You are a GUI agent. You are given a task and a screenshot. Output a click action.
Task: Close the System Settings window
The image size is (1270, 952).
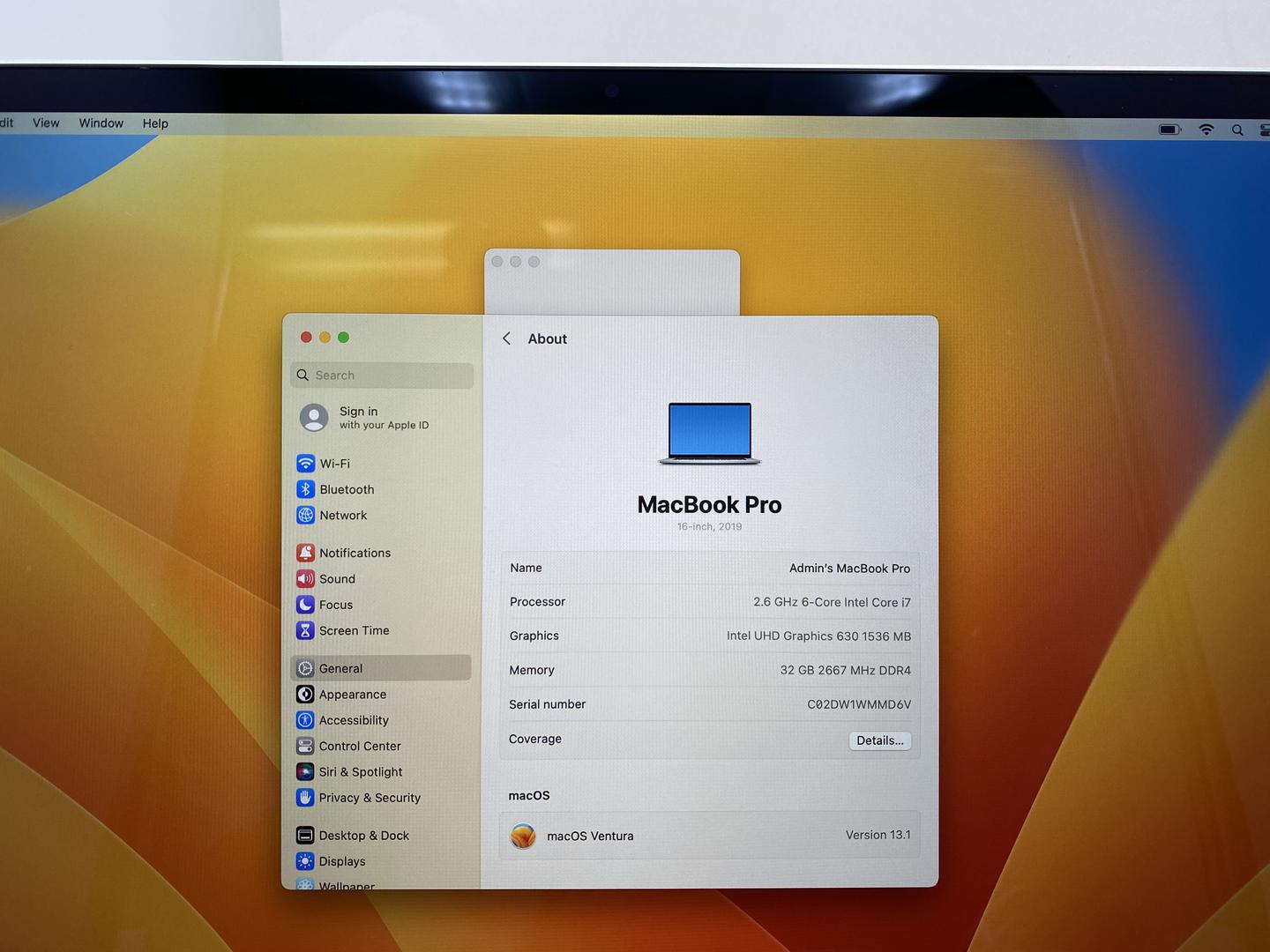306,338
